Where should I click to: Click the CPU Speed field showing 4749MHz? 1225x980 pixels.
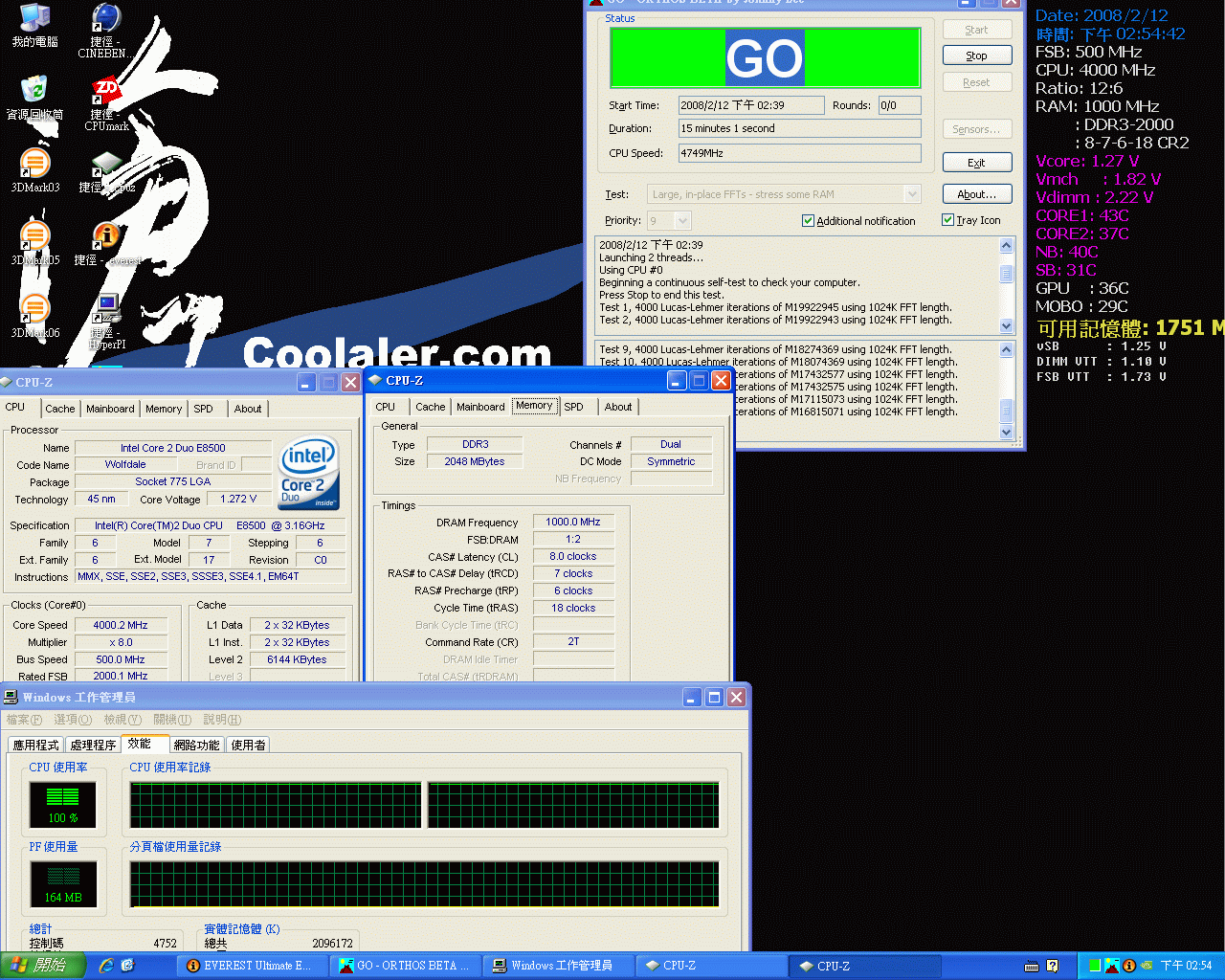click(x=799, y=153)
